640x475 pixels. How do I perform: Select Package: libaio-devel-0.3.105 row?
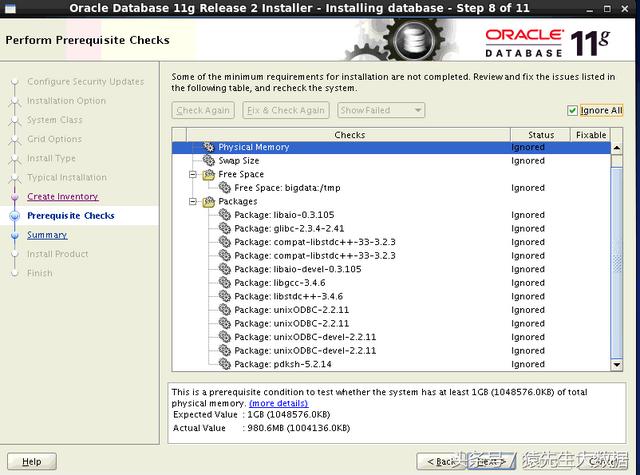pyautogui.click(x=391, y=269)
